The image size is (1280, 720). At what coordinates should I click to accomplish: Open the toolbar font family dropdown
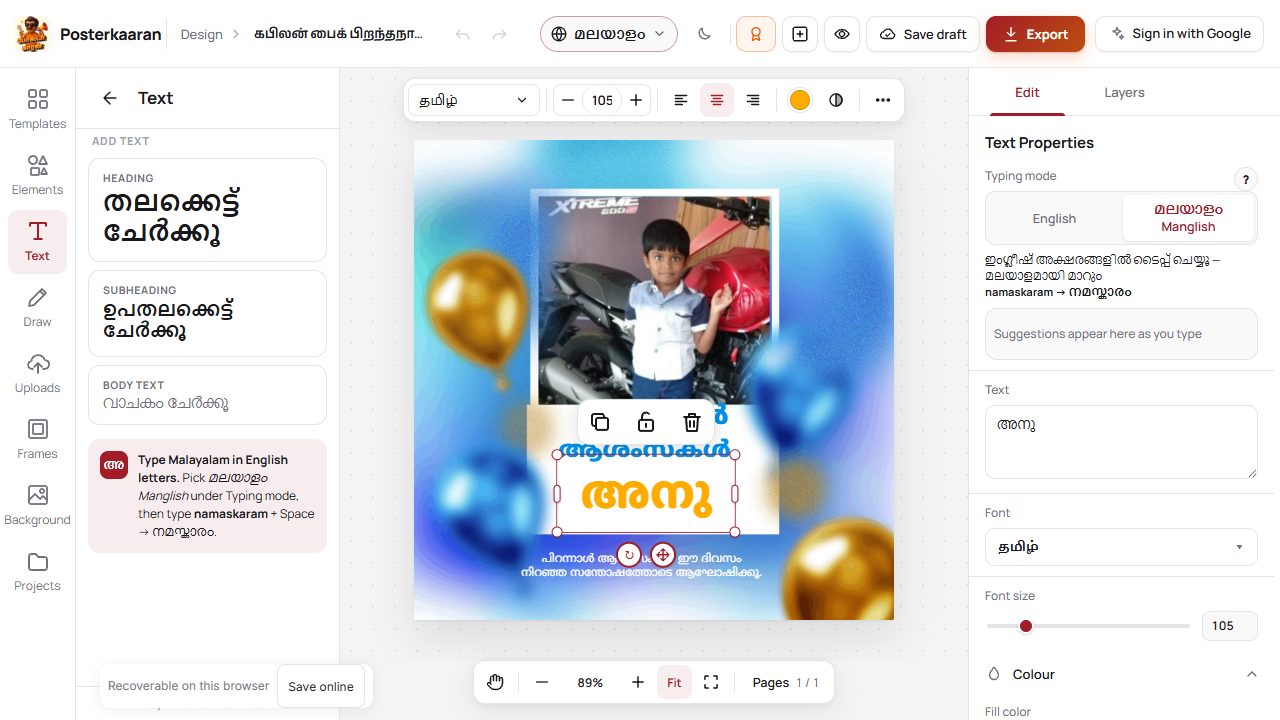(x=473, y=100)
